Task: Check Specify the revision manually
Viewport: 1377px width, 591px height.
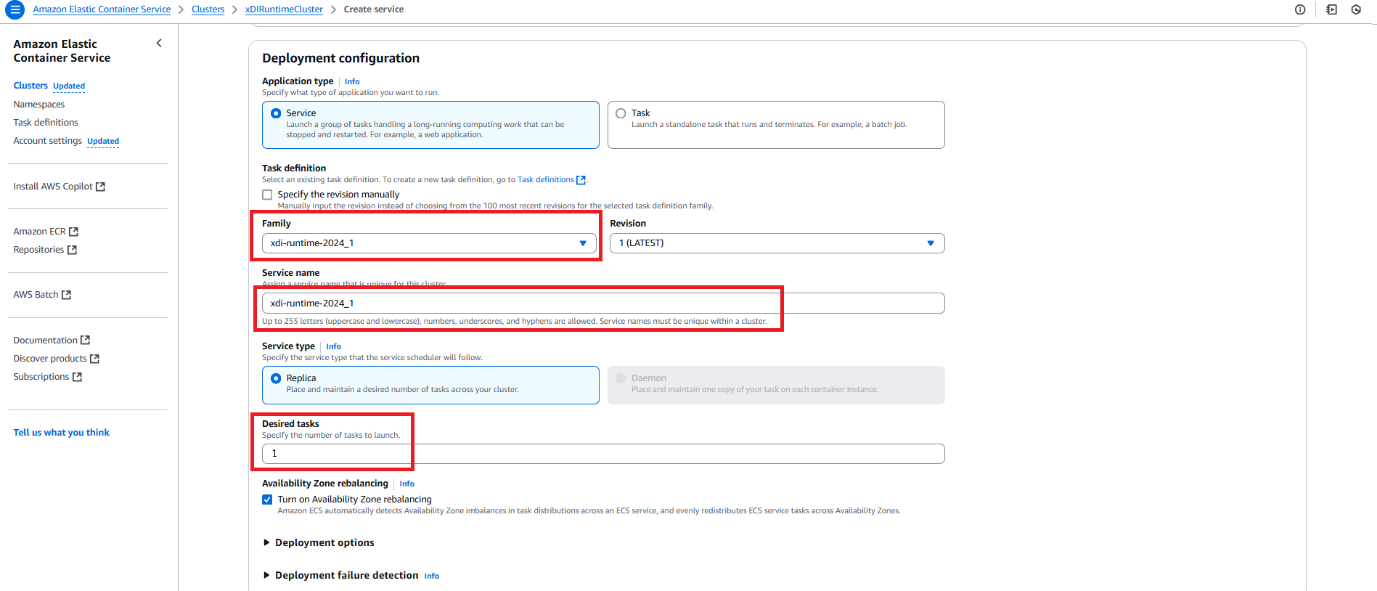Action: point(267,194)
